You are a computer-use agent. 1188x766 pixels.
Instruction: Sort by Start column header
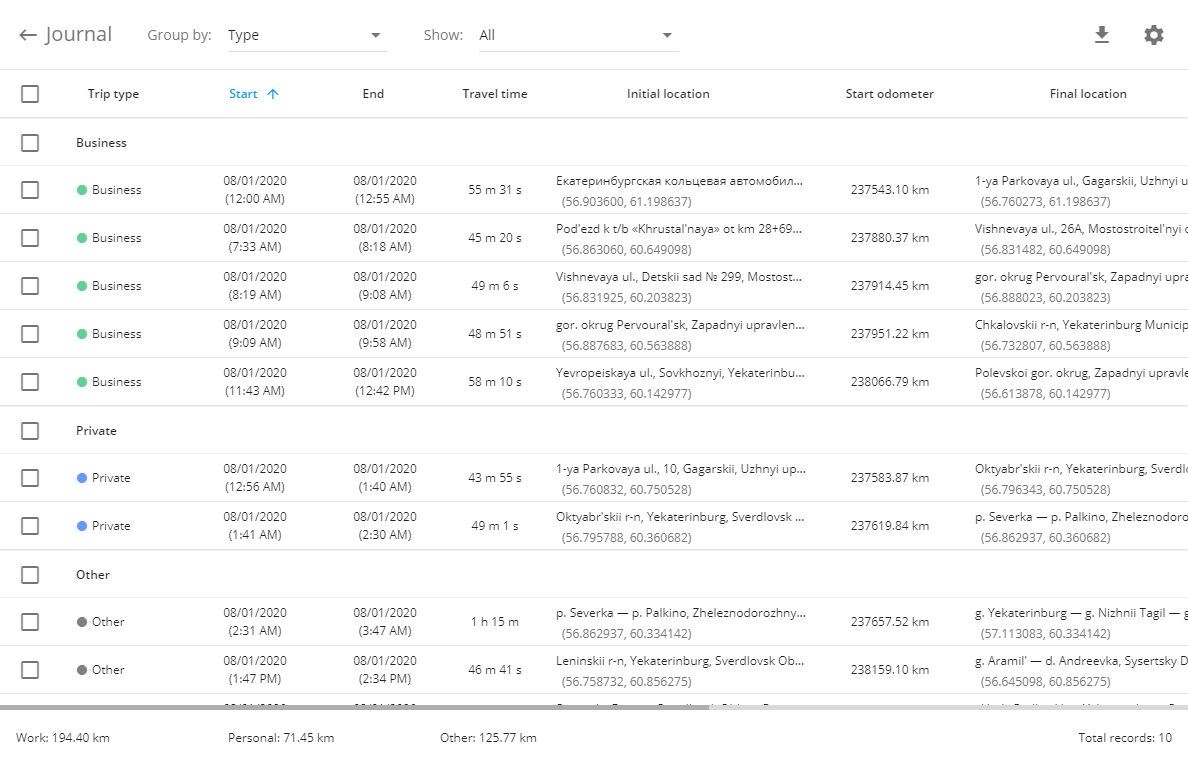(x=243, y=94)
